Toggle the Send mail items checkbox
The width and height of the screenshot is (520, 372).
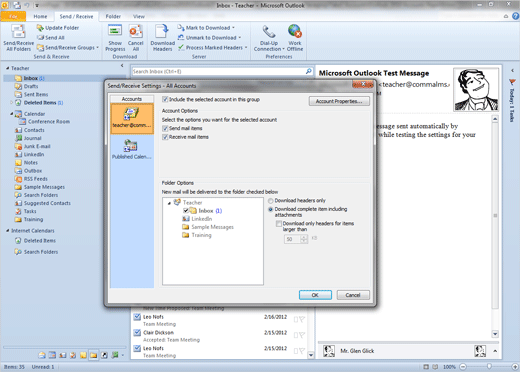pos(165,128)
